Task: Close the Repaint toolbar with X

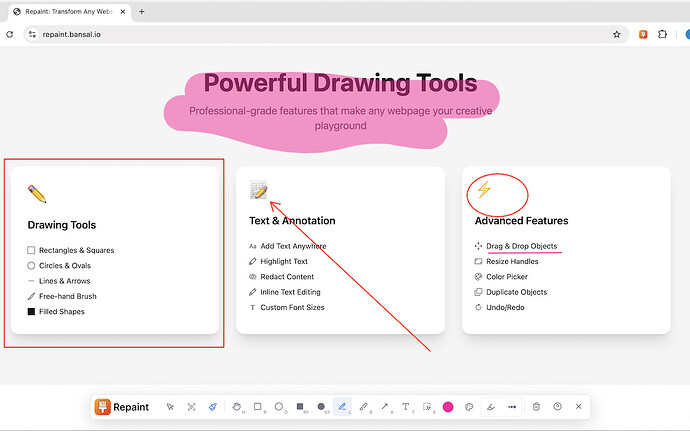Action: 579,407
